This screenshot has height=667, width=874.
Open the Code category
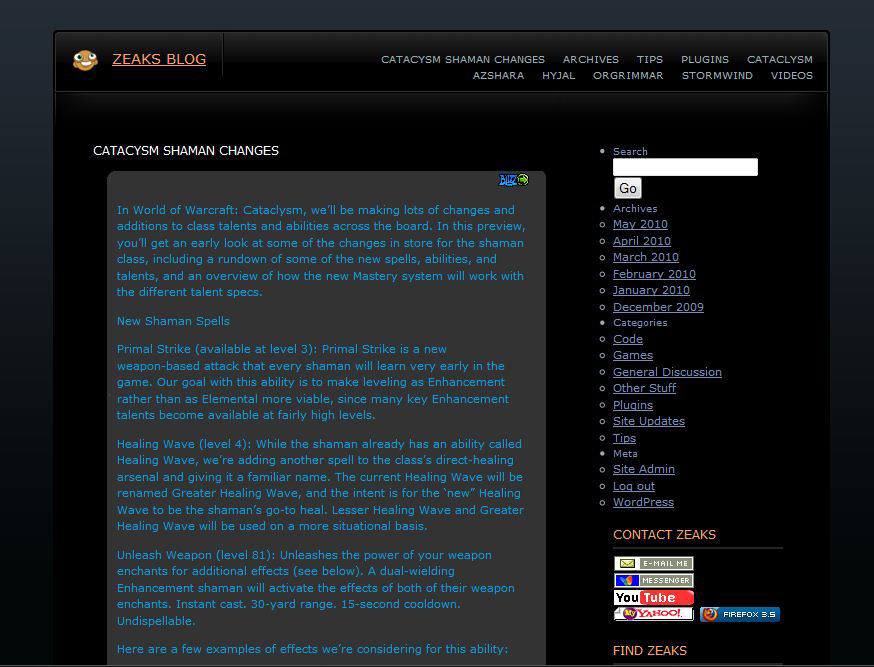628,339
